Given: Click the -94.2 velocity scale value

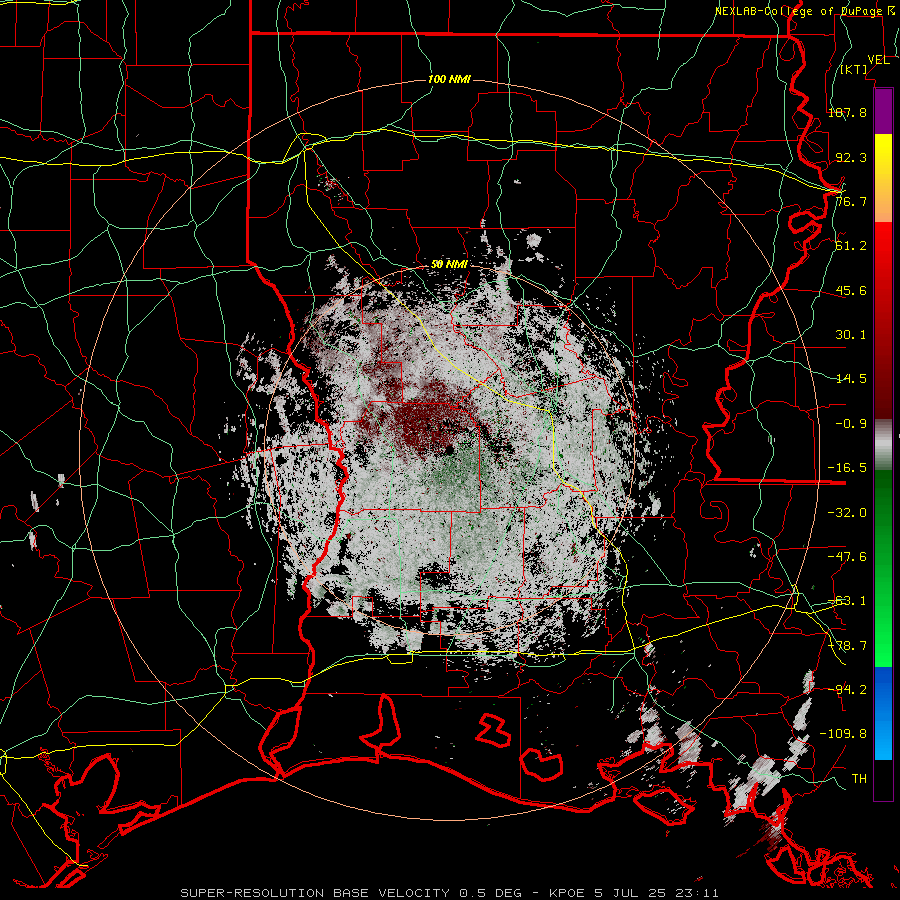Looking at the screenshot, I should (x=847, y=690).
